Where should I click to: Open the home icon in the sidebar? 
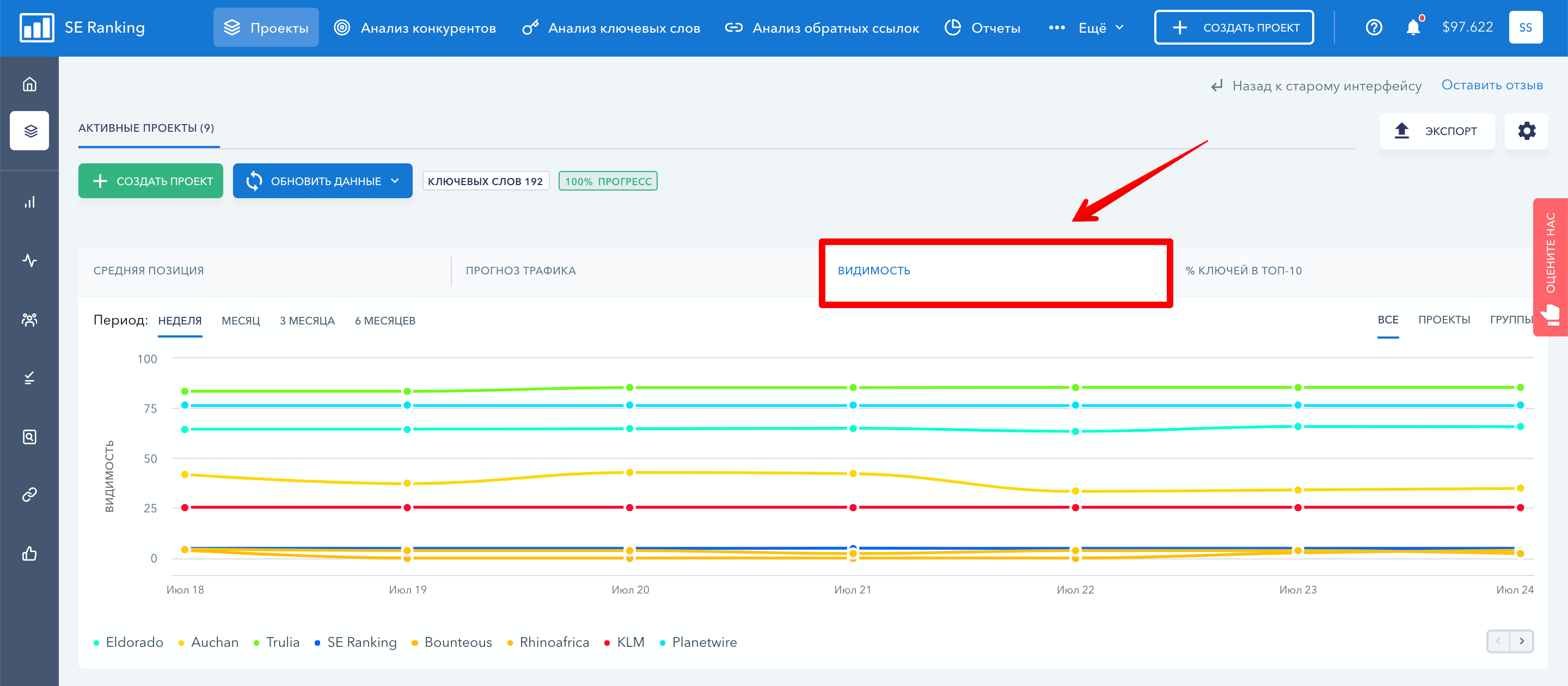[x=29, y=84]
